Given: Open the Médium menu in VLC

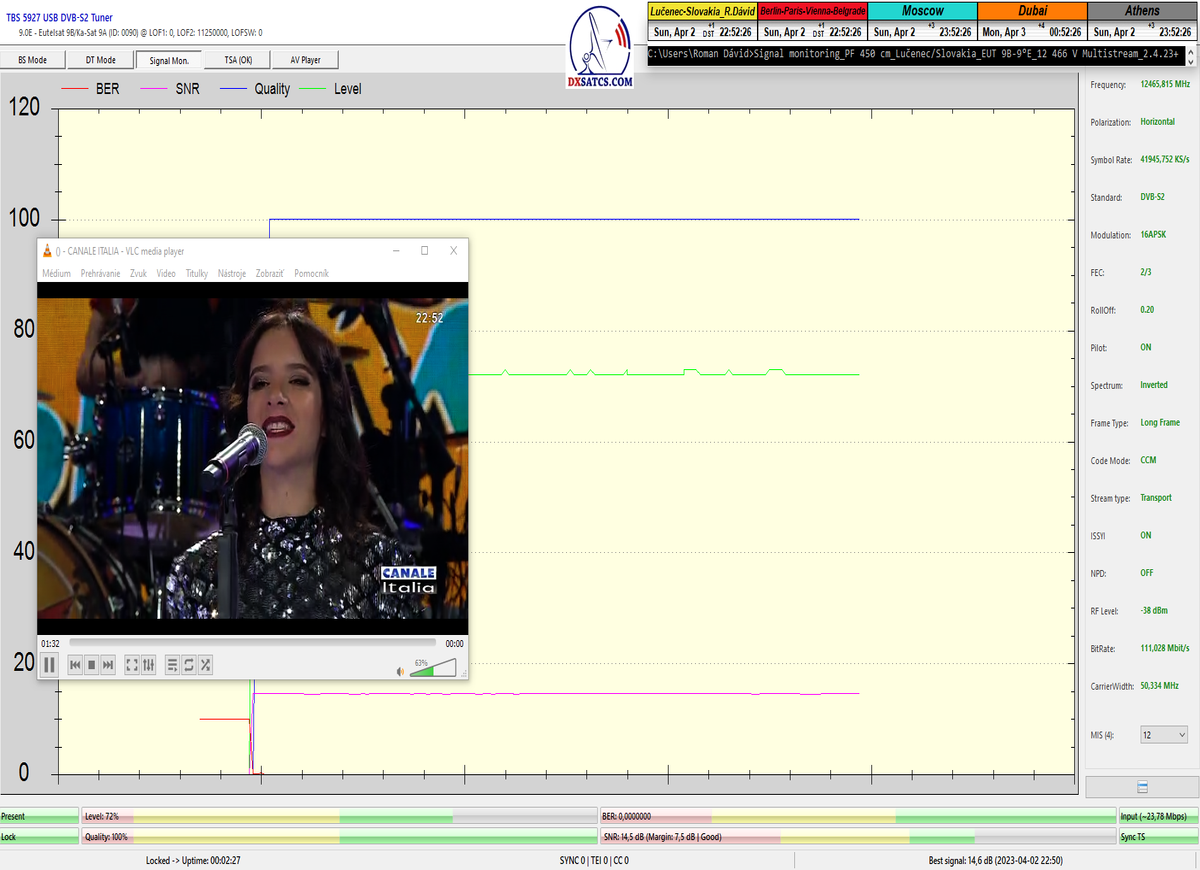Looking at the screenshot, I should click(x=56, y=273).
